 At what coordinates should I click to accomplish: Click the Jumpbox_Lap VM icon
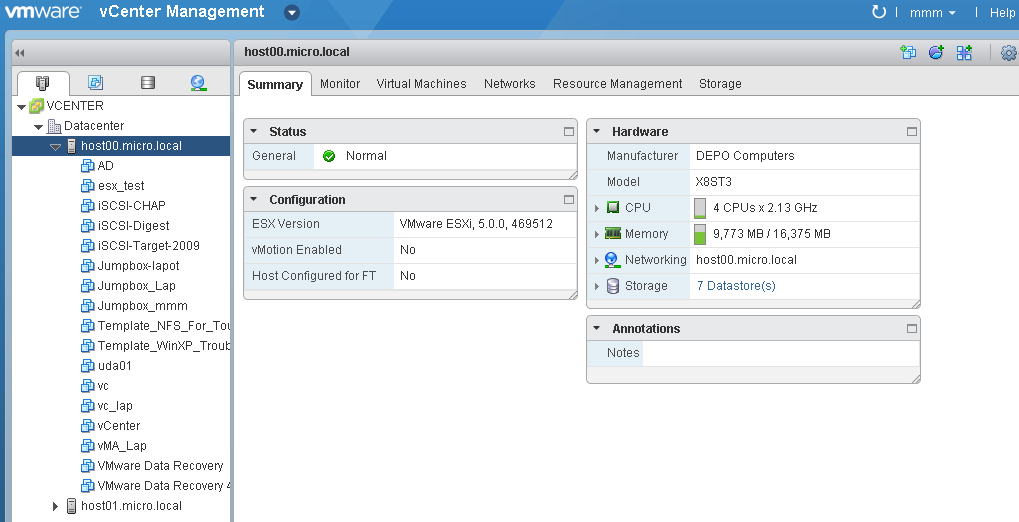[x=88, y=285]
